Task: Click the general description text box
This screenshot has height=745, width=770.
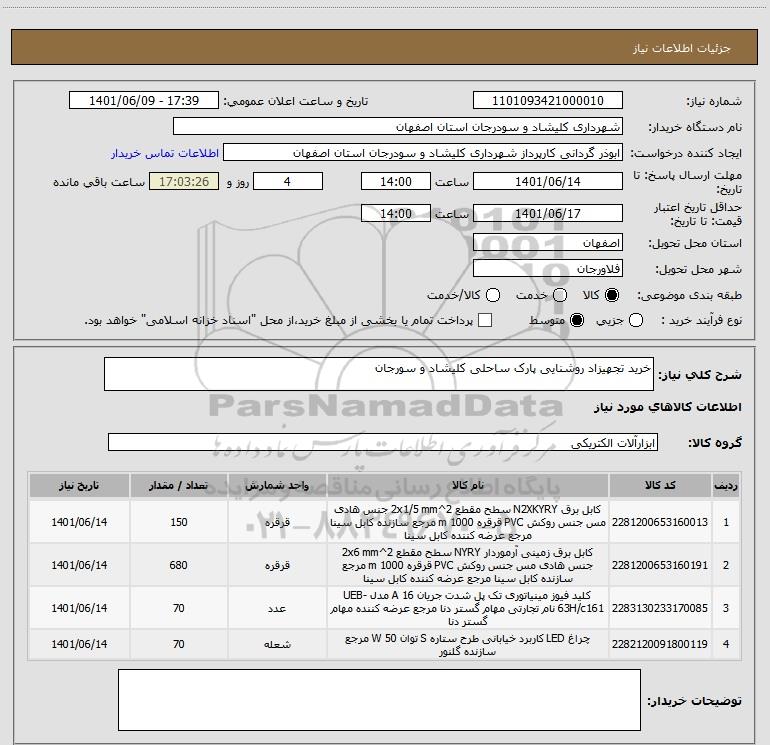Action: point(379,374)
